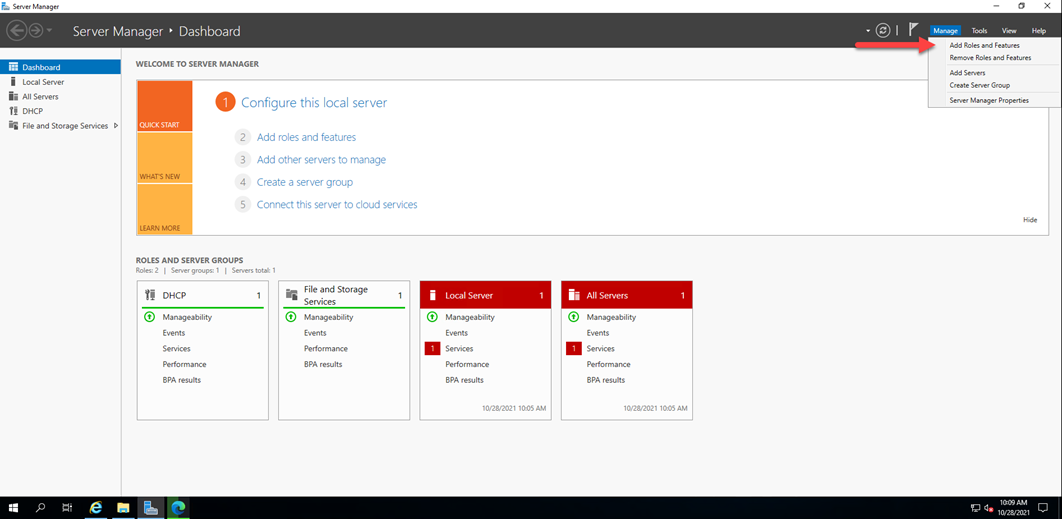Image resolution: width=1062 pixels, height=519 pixels.
Task: Open File and Storage Services tile header
Action: [344, 295]
